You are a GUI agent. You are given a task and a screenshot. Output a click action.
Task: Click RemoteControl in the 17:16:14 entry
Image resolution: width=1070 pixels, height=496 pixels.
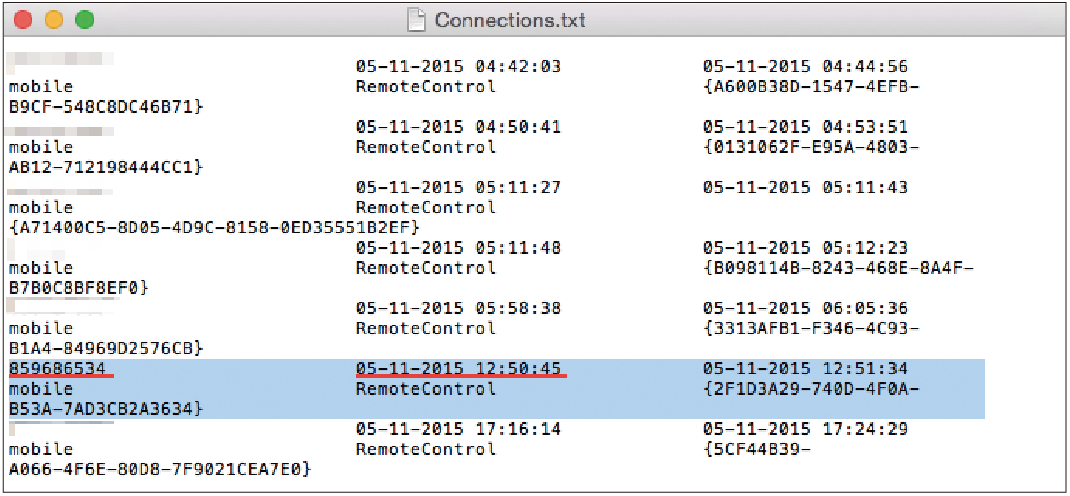click(426, 450)
